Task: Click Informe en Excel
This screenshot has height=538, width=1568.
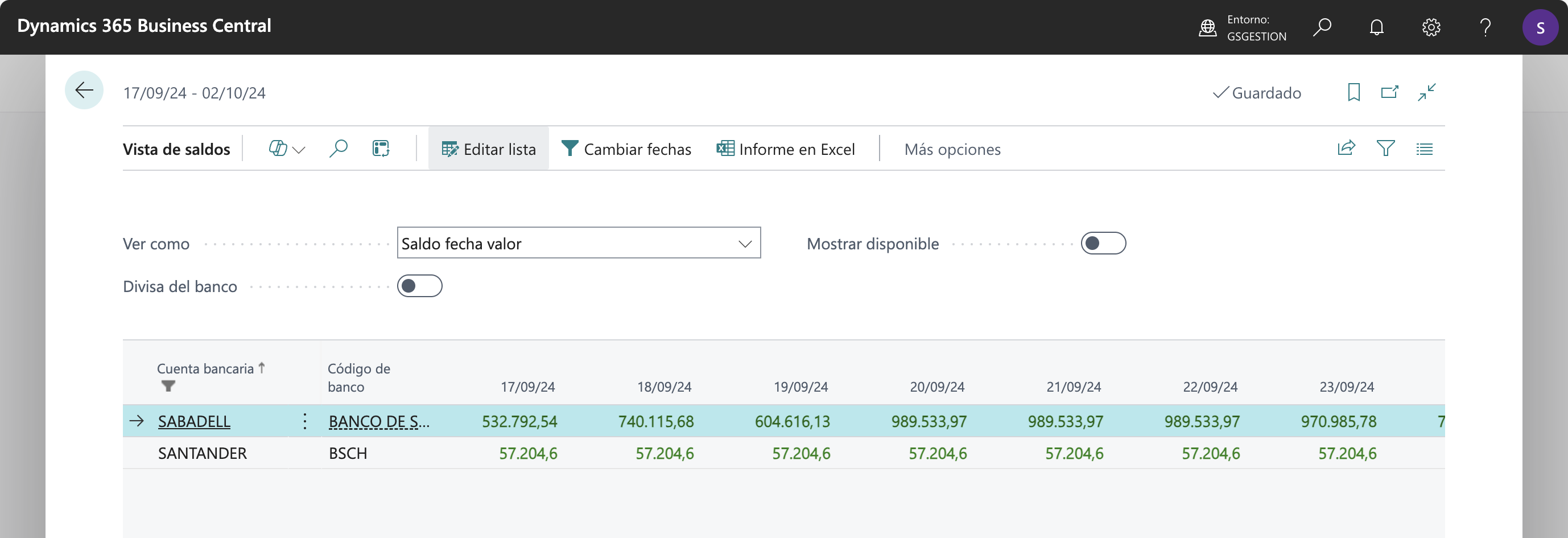Action: click(786, 149)
